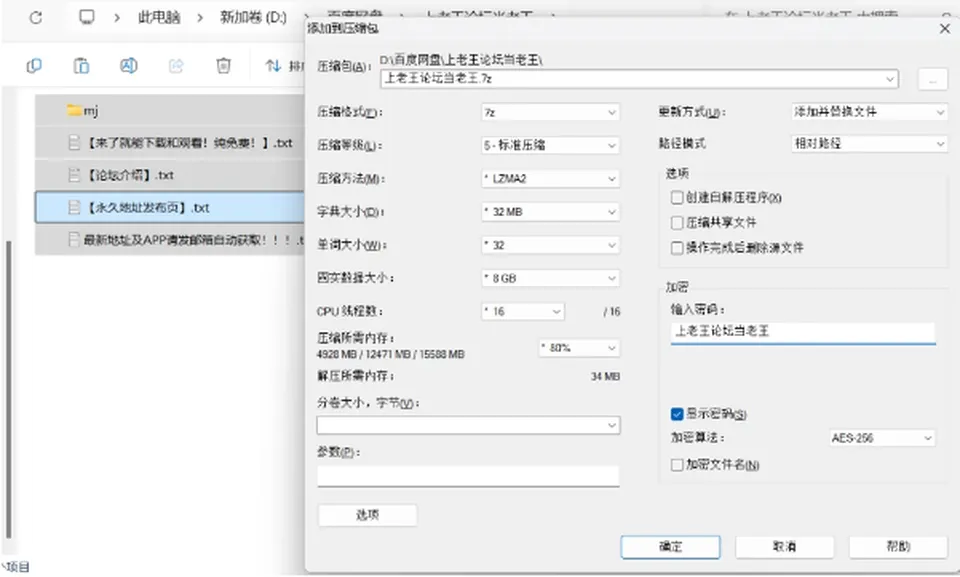Click the sort arrows icon in Explorer toolbar
The height and width of the screenshot is (577, 960).
point(273,66)
